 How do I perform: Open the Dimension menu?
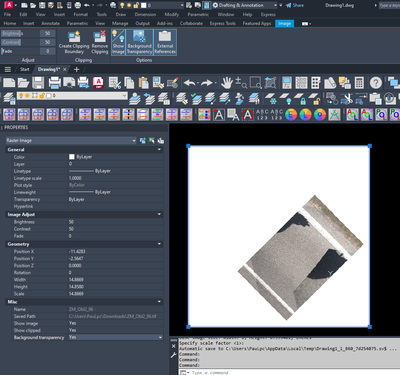[x=145, y=15]
